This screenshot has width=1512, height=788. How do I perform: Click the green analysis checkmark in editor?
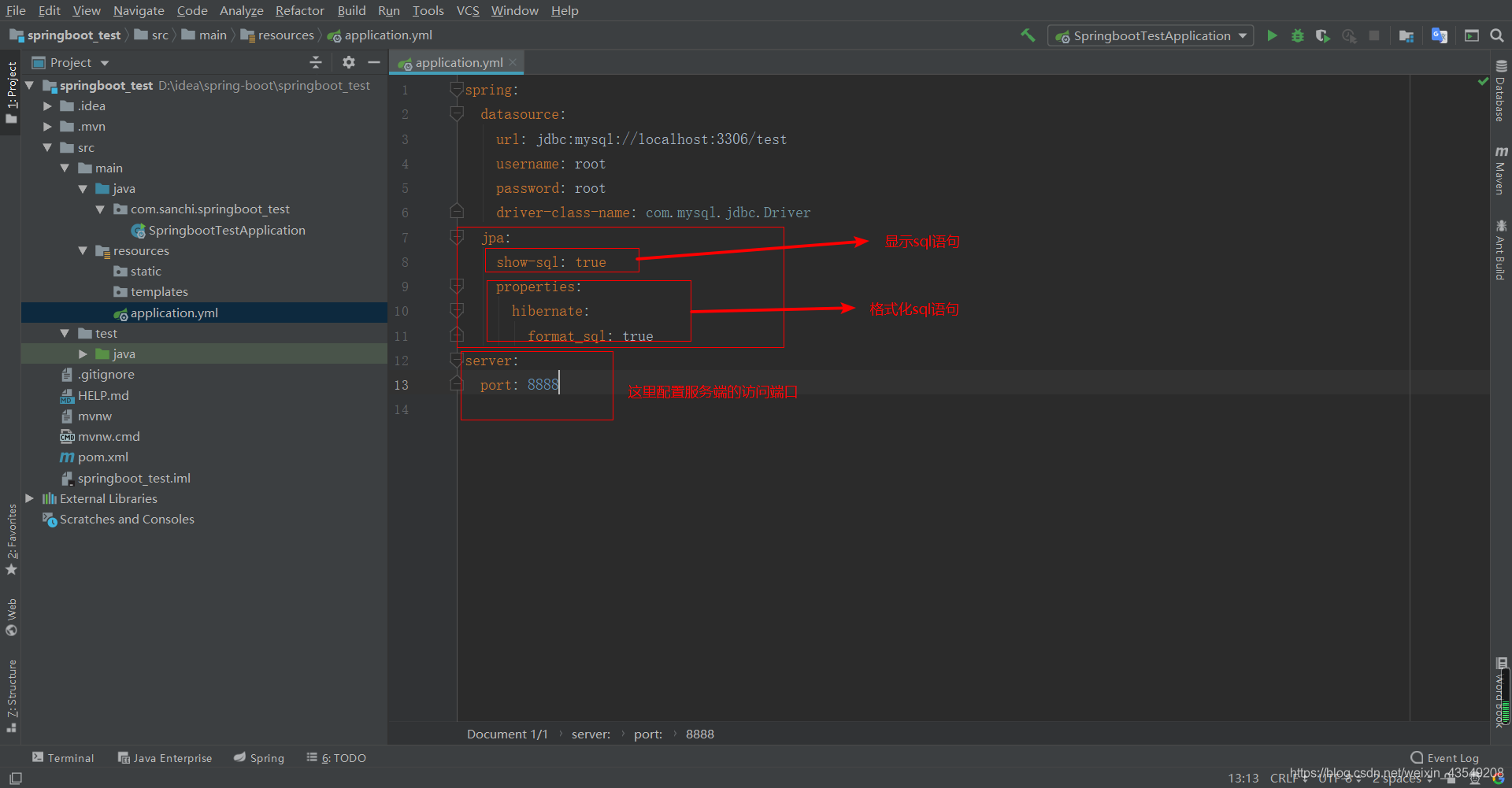(x=1483, y=81)
